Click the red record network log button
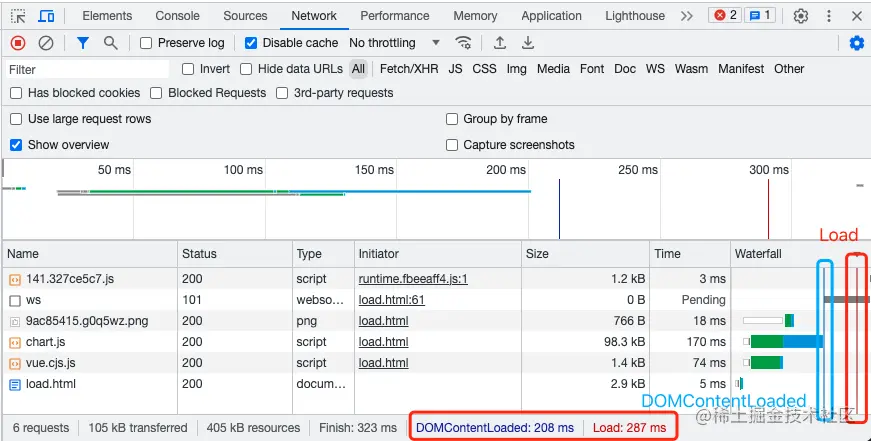 coord(18,43)
